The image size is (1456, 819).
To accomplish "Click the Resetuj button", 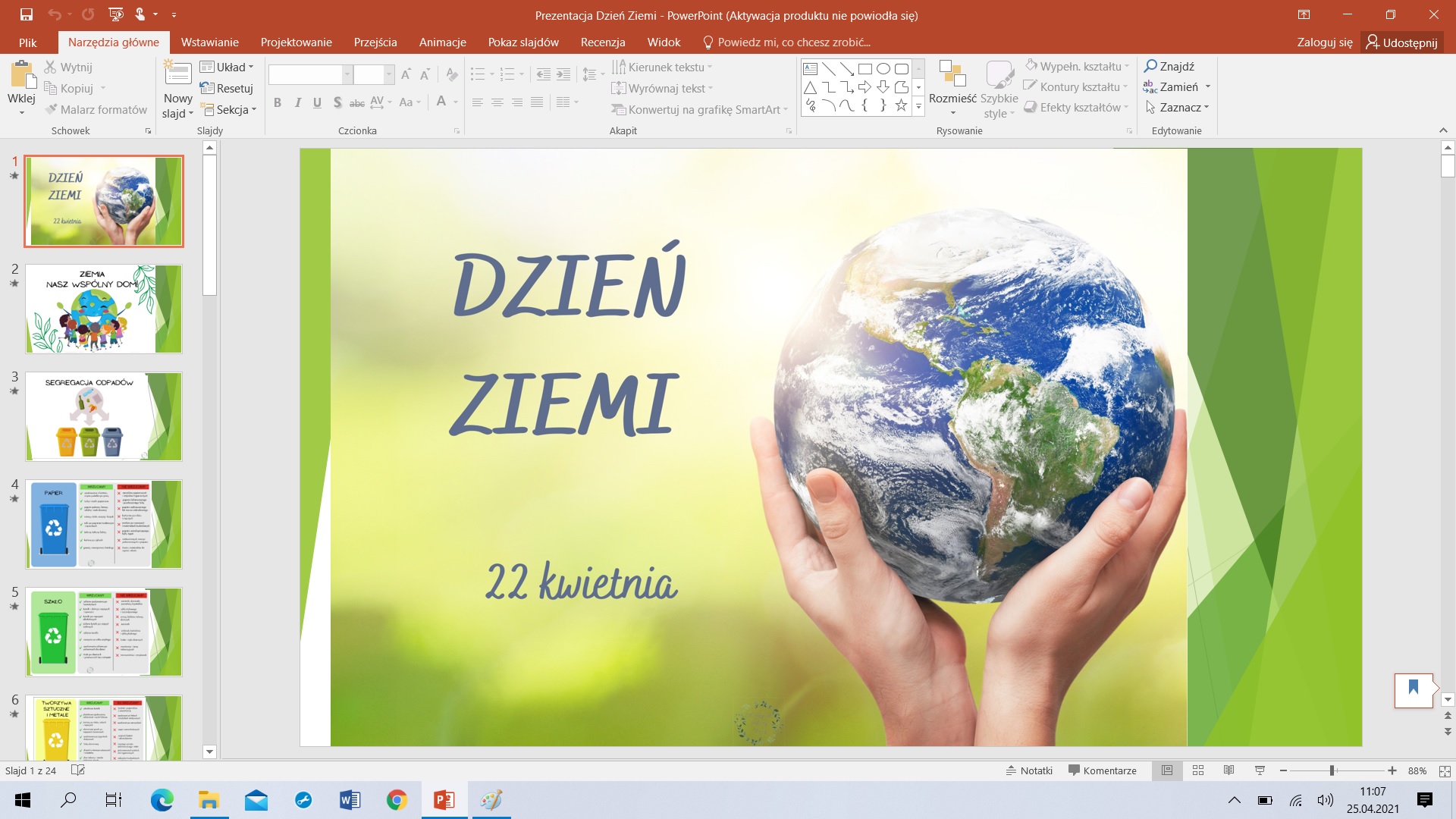I will [x=227, y=88].
